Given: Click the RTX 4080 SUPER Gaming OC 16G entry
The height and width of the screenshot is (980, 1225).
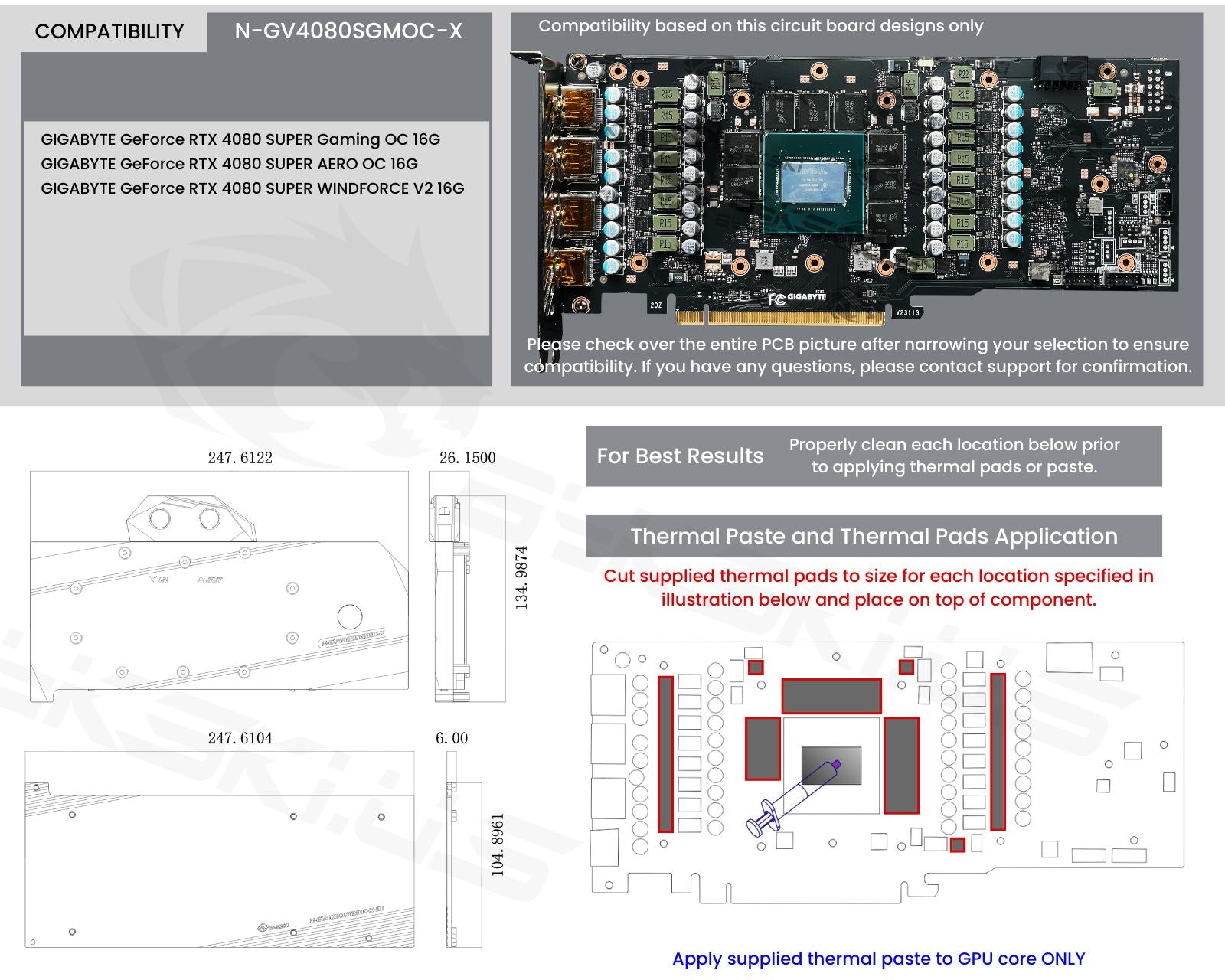Looking at the screenshot, I should point(240,139).
